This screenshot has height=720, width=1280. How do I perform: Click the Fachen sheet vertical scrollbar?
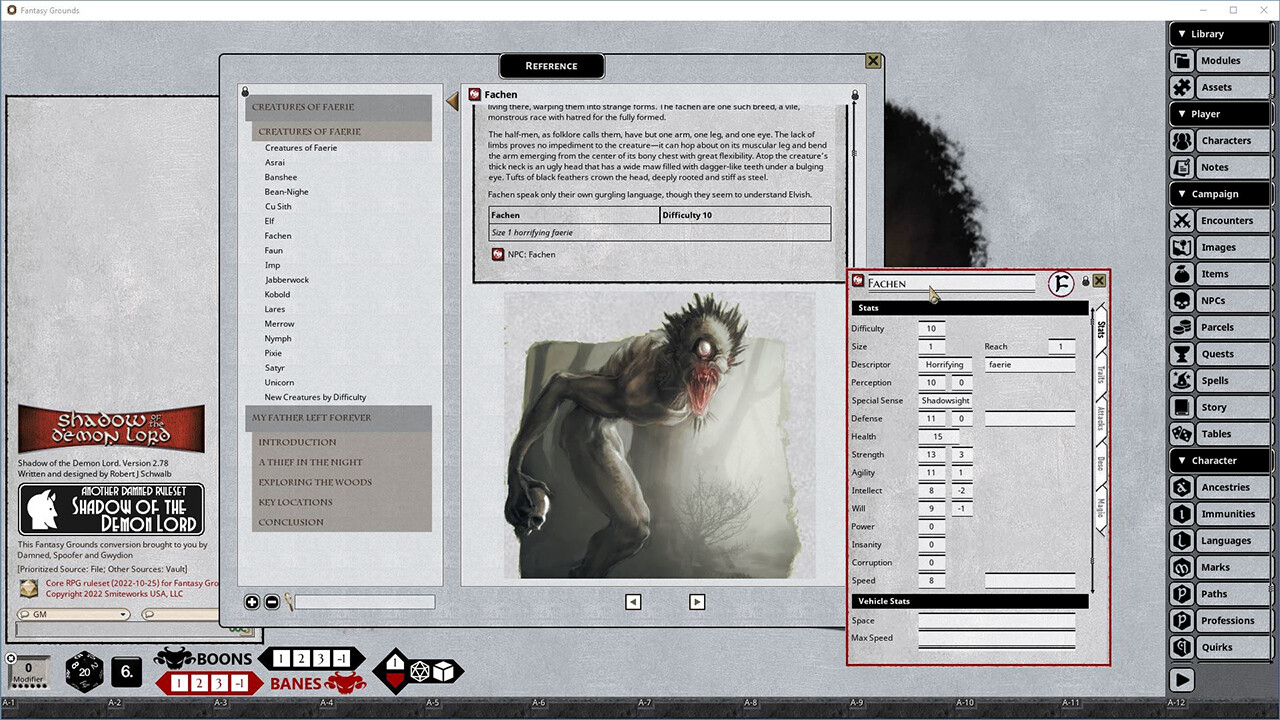(x=1092, y=450)
